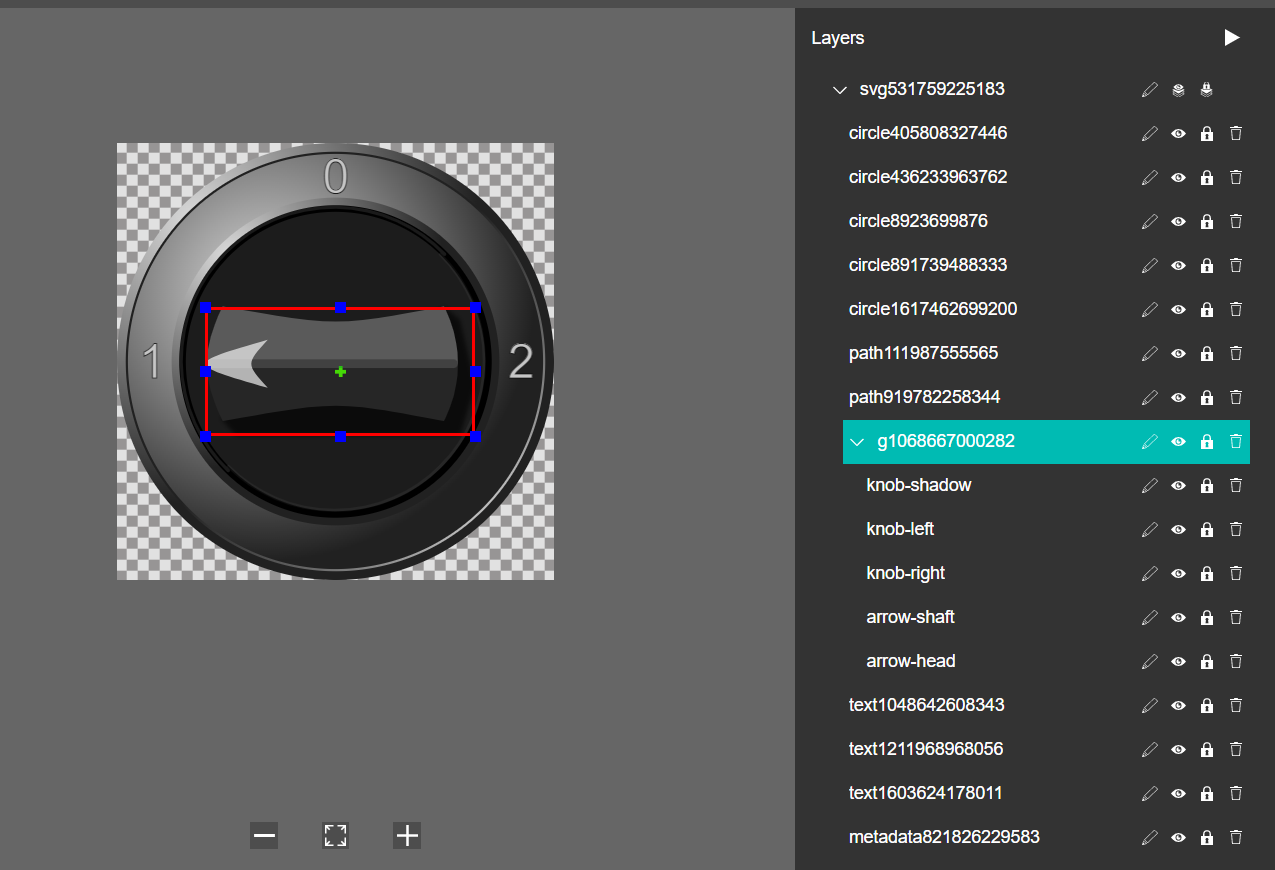Toggle visibility of all layers in svg531759225183

click(x=1178, y=90)
